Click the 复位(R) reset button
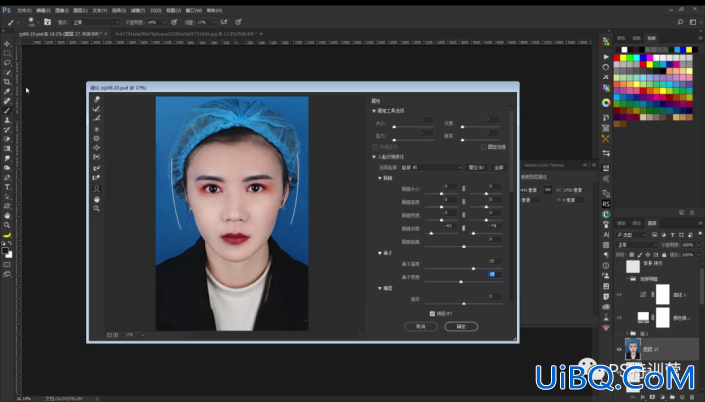705x402 pixels. click(476, 167)
